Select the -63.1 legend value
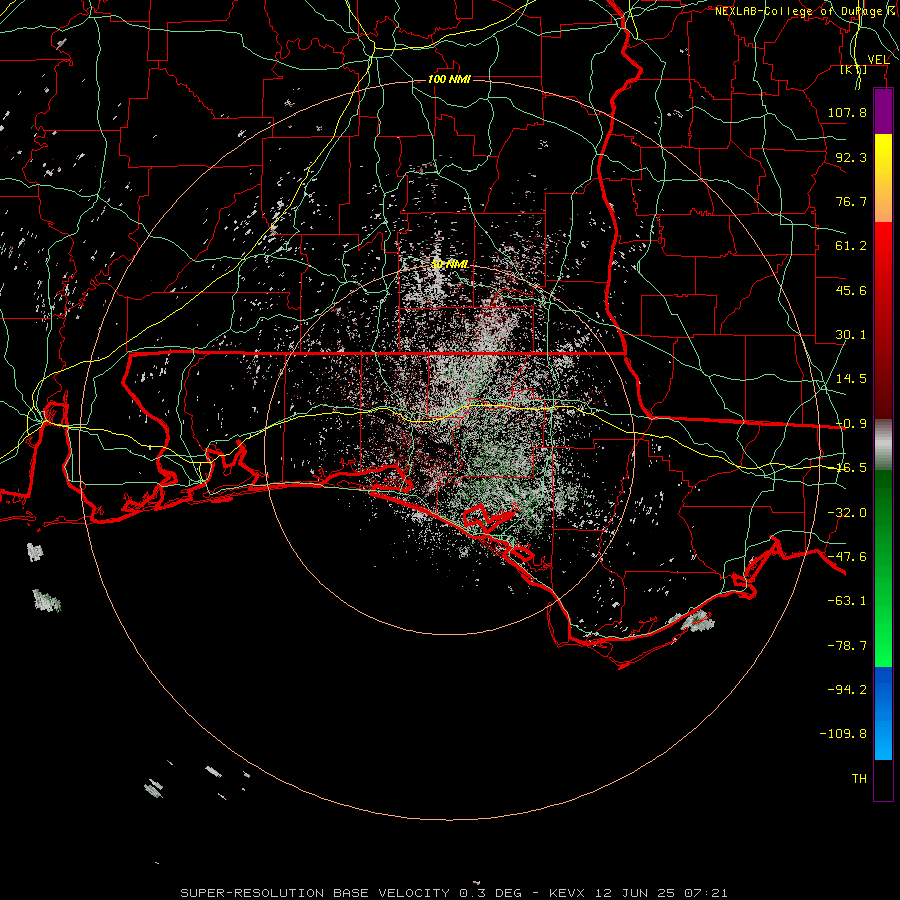Screen dimensions: 900x900 [x=847, y=601]
